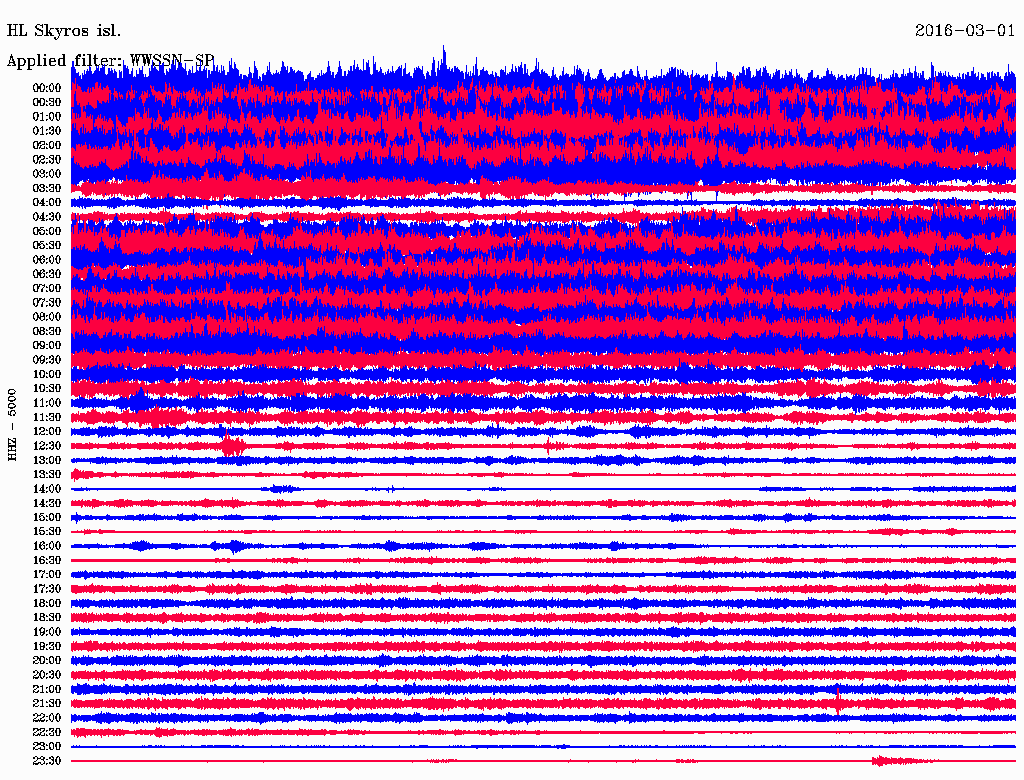The width and height of the screenshot is (1024, 780).
Task: Select the 02:30 time label
Action: (x=47, y=160)
